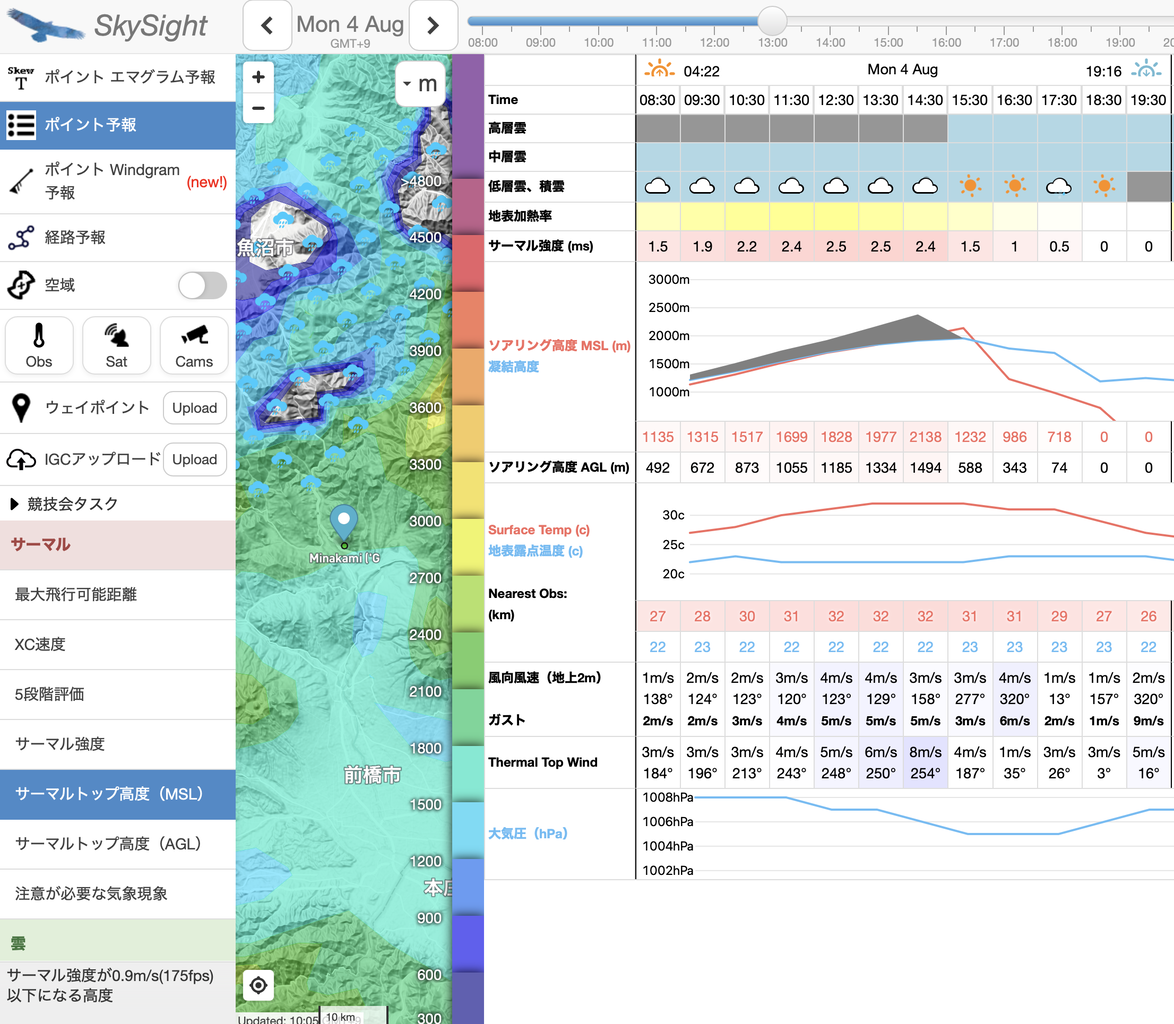This screenshot has height=1024, width=1174.
Task: Click the 12:30 time column header
Action: click(836, 100)
